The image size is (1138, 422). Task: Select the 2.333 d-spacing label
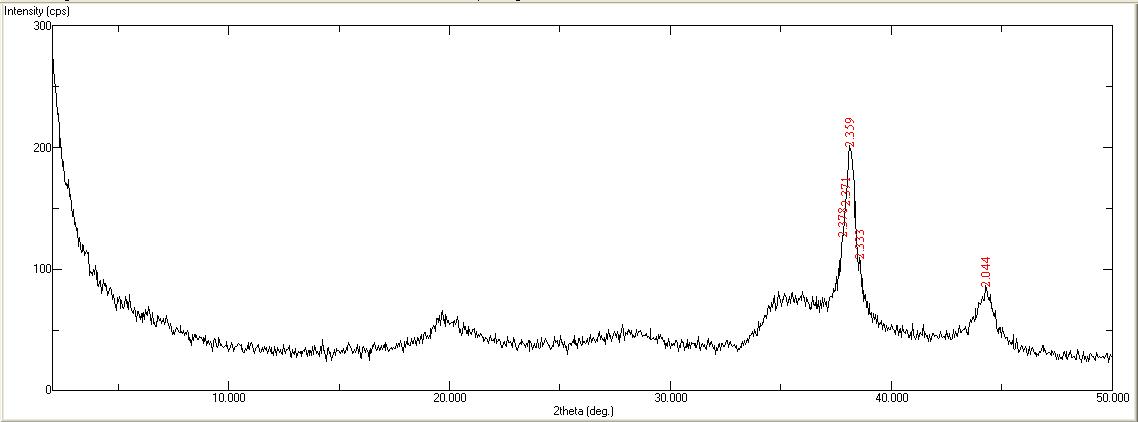tap(860, 244)
